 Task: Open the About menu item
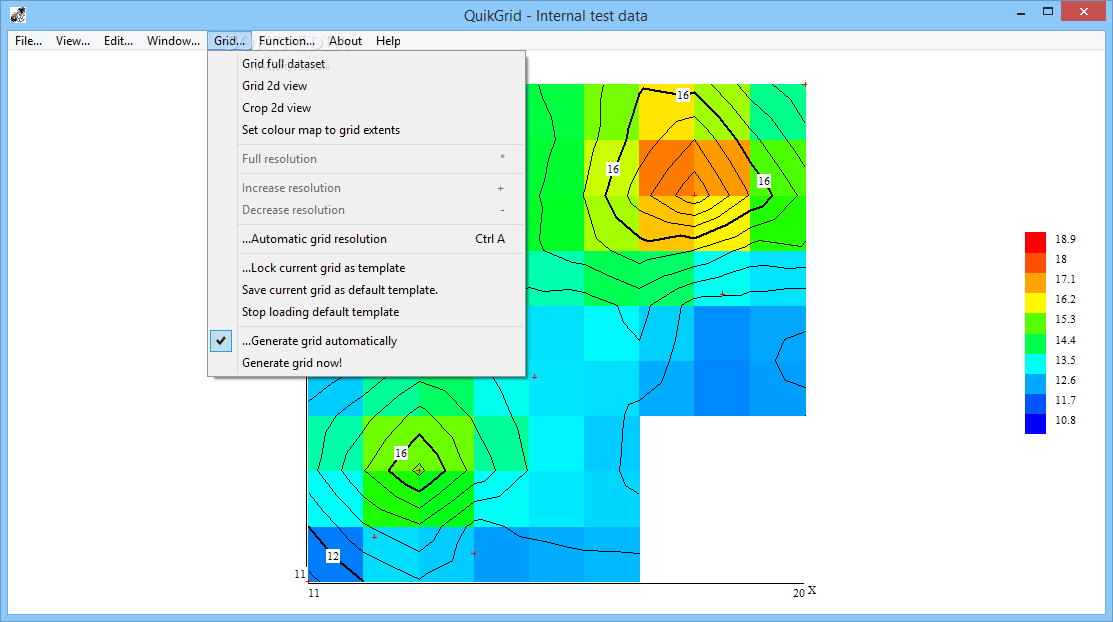(x=345, y=41)
